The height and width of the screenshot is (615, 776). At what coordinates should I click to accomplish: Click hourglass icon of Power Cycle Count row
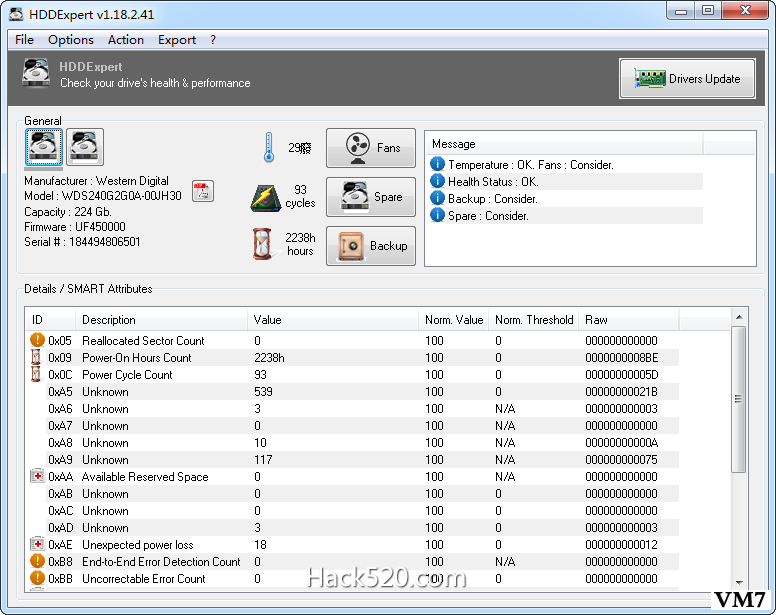pyautogui.click(x=36, y=374)
